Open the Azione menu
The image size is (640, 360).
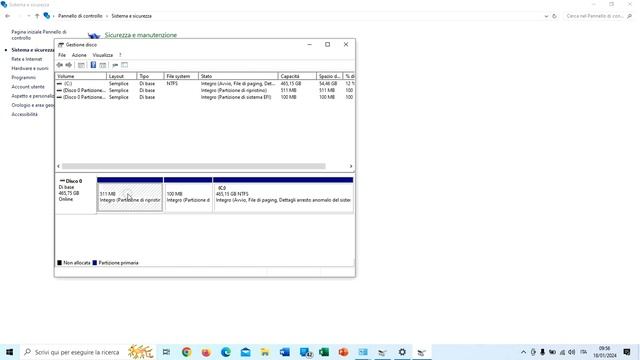79,55
